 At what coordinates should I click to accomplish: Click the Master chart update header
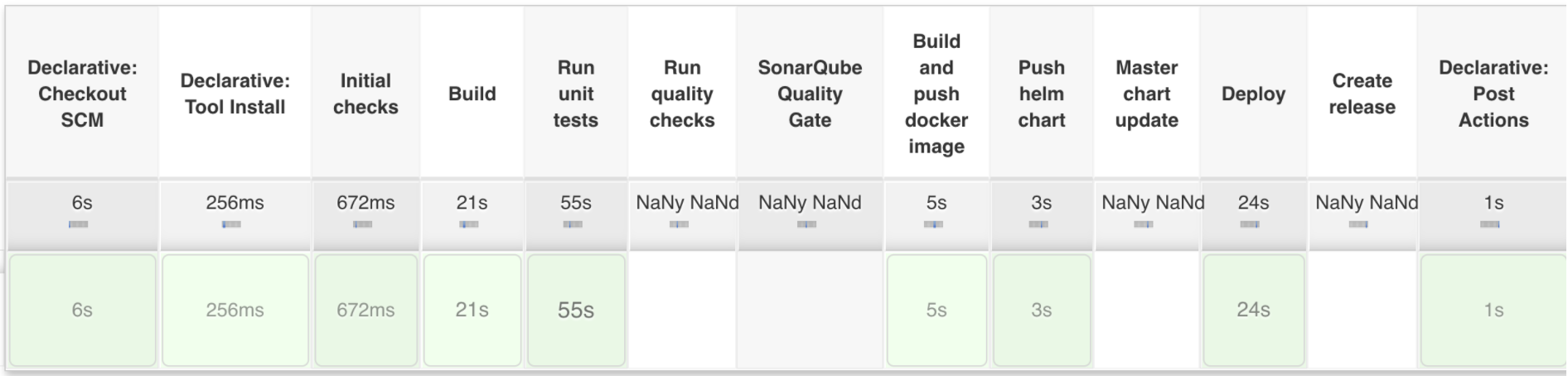1147,94
